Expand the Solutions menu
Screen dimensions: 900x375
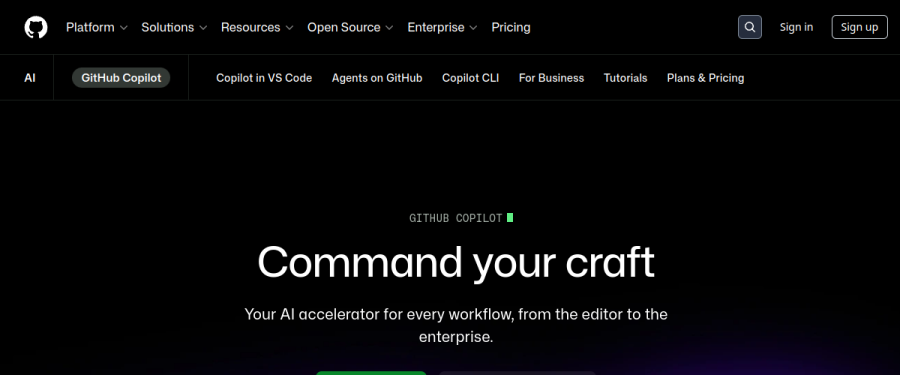(174, 27)
